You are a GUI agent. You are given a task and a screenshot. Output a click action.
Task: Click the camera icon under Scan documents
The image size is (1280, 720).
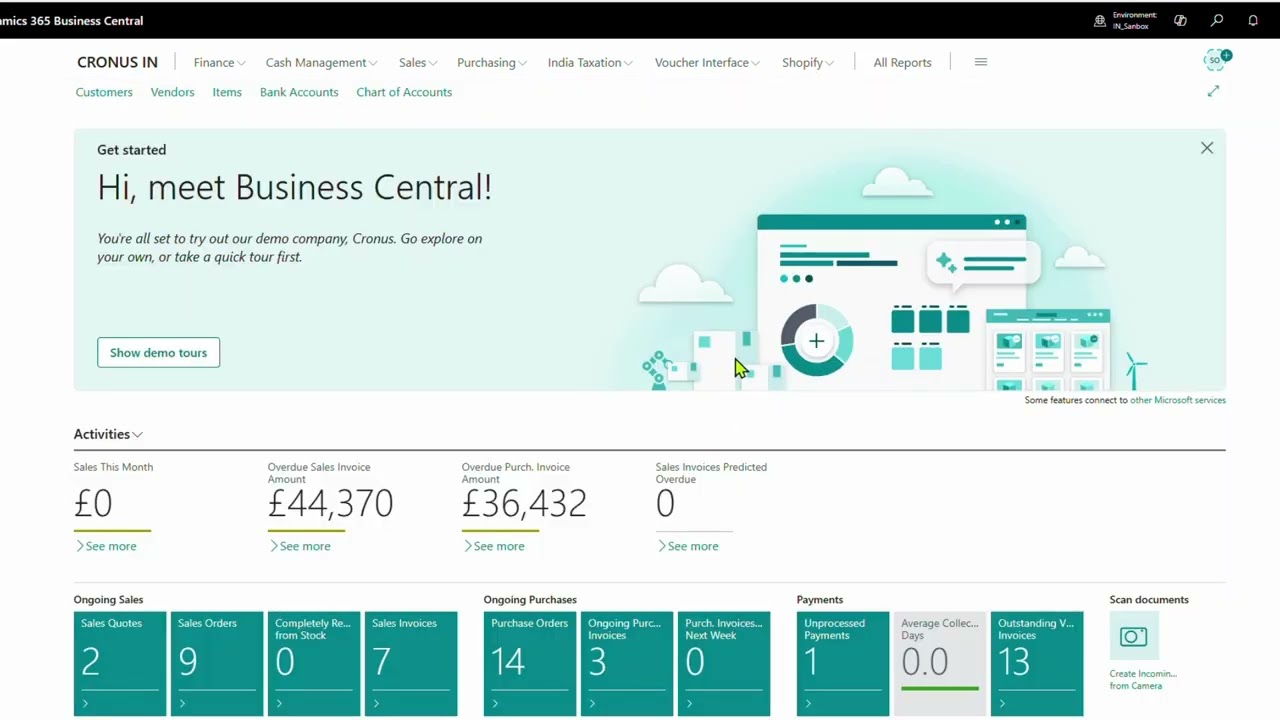pos(1134,636)
